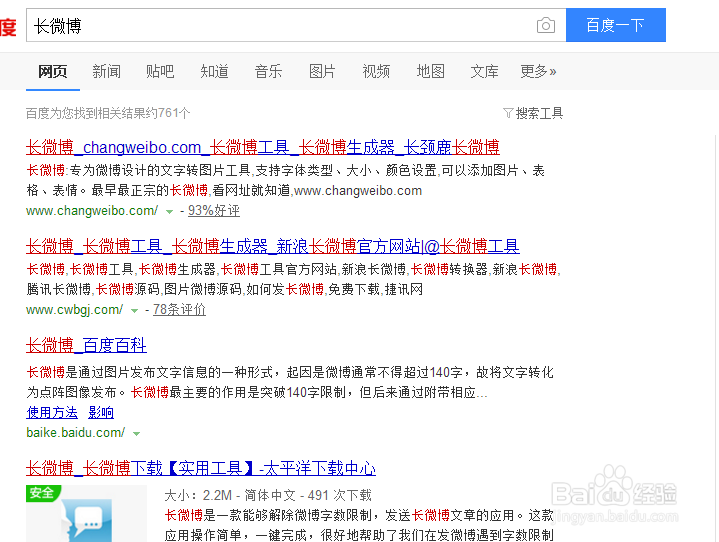Click the camera image-search icon
The image size is (719, 542).
[x=546, y=25]
